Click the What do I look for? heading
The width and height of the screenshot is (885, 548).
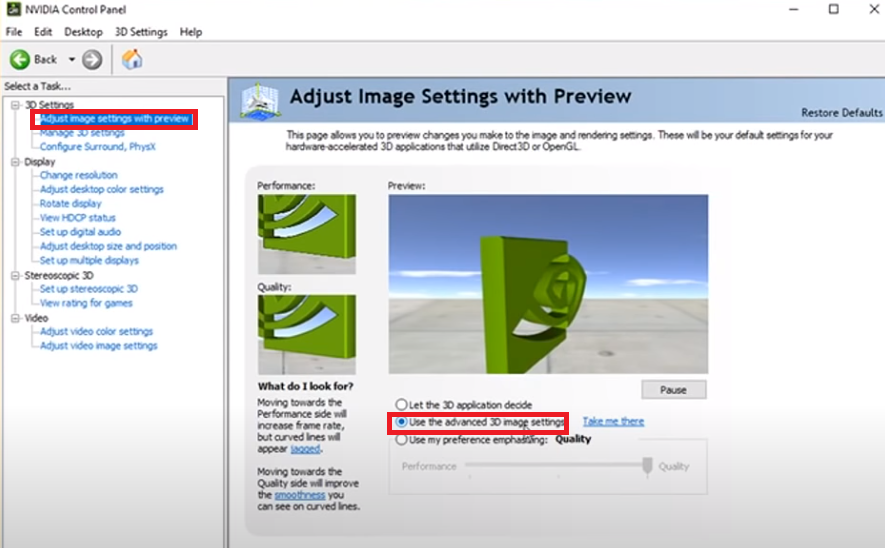click(x=305, y=387)
